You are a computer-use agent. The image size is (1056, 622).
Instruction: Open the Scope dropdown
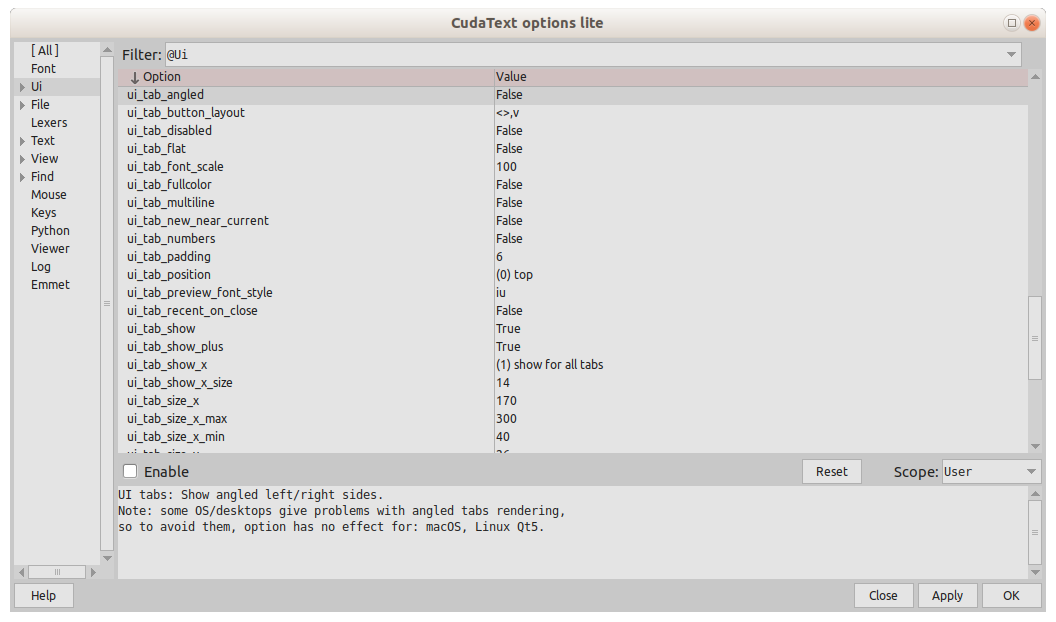[991, 471]
